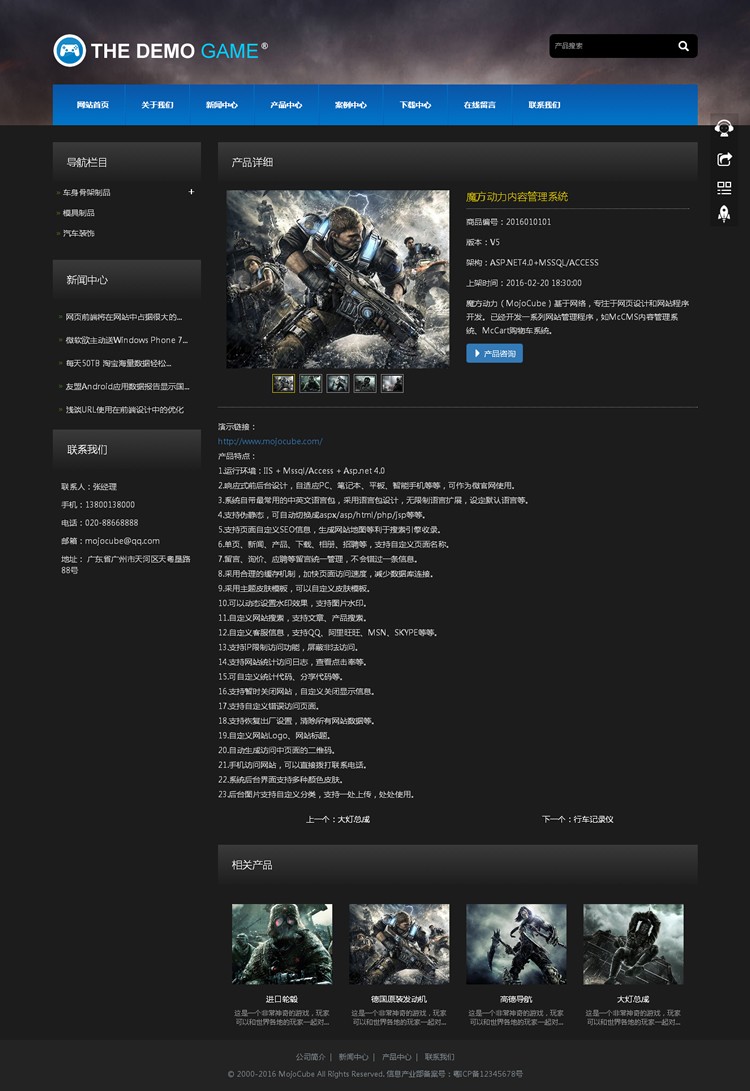Expand 车身骨架制品 with plus icon
750x1091 pixels.
pyautogui.click(x=191, y=191)
